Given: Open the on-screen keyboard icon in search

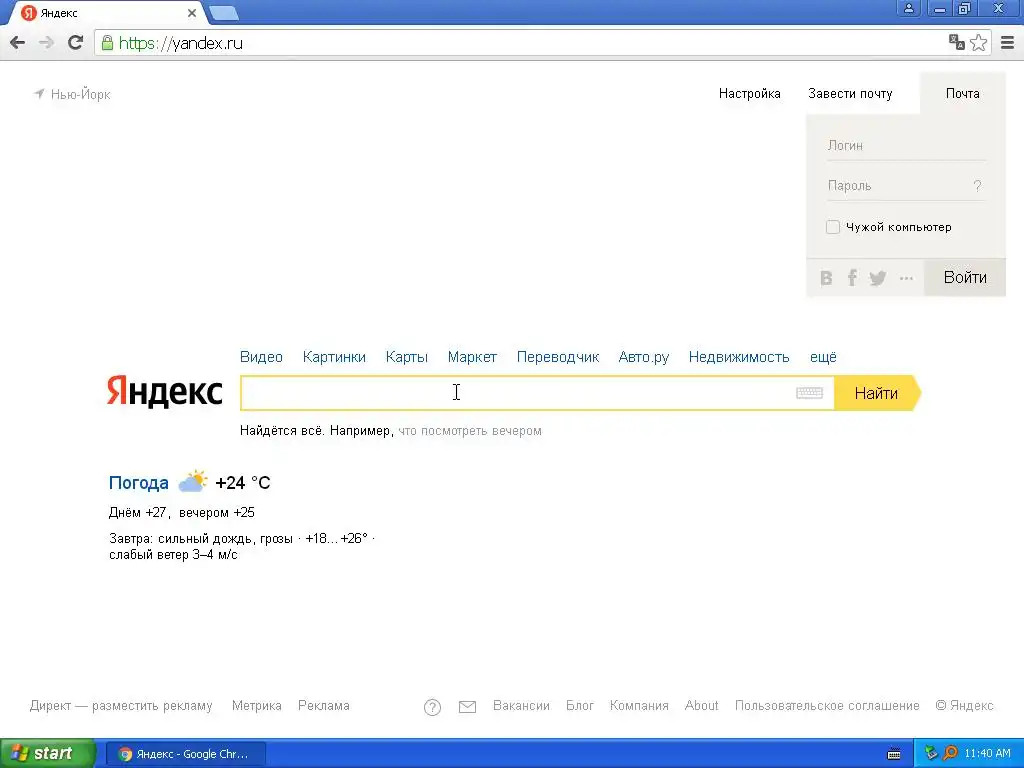Looking at the screenshot, I should click(x=809, y=392).
